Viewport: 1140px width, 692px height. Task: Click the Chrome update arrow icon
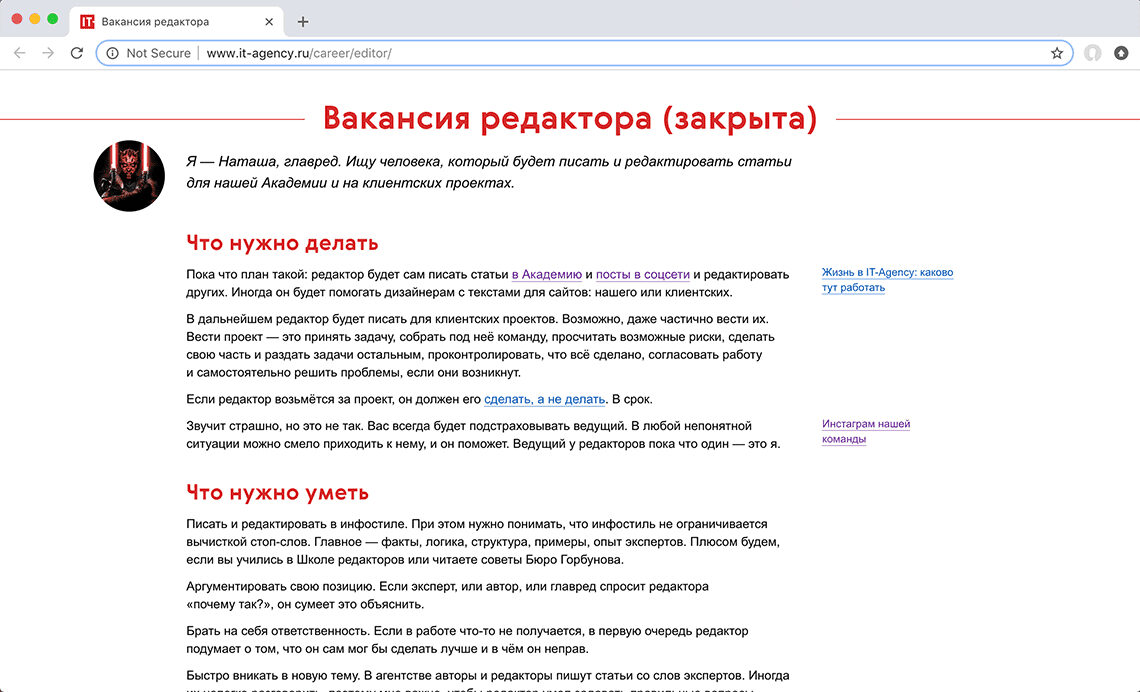pos(1121,53)
